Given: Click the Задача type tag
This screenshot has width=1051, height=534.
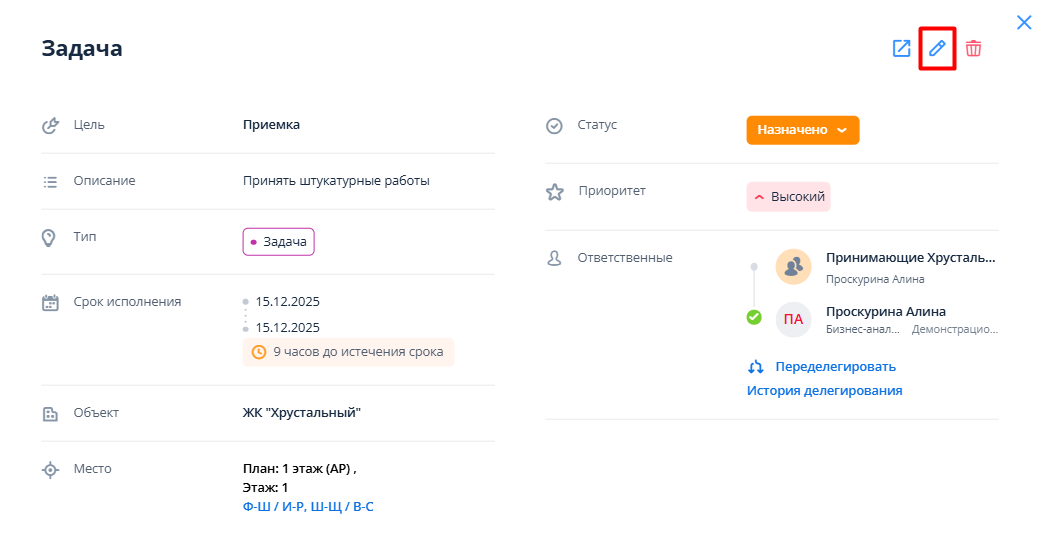Looking at the screenshot, I should (x=278, y=242).
